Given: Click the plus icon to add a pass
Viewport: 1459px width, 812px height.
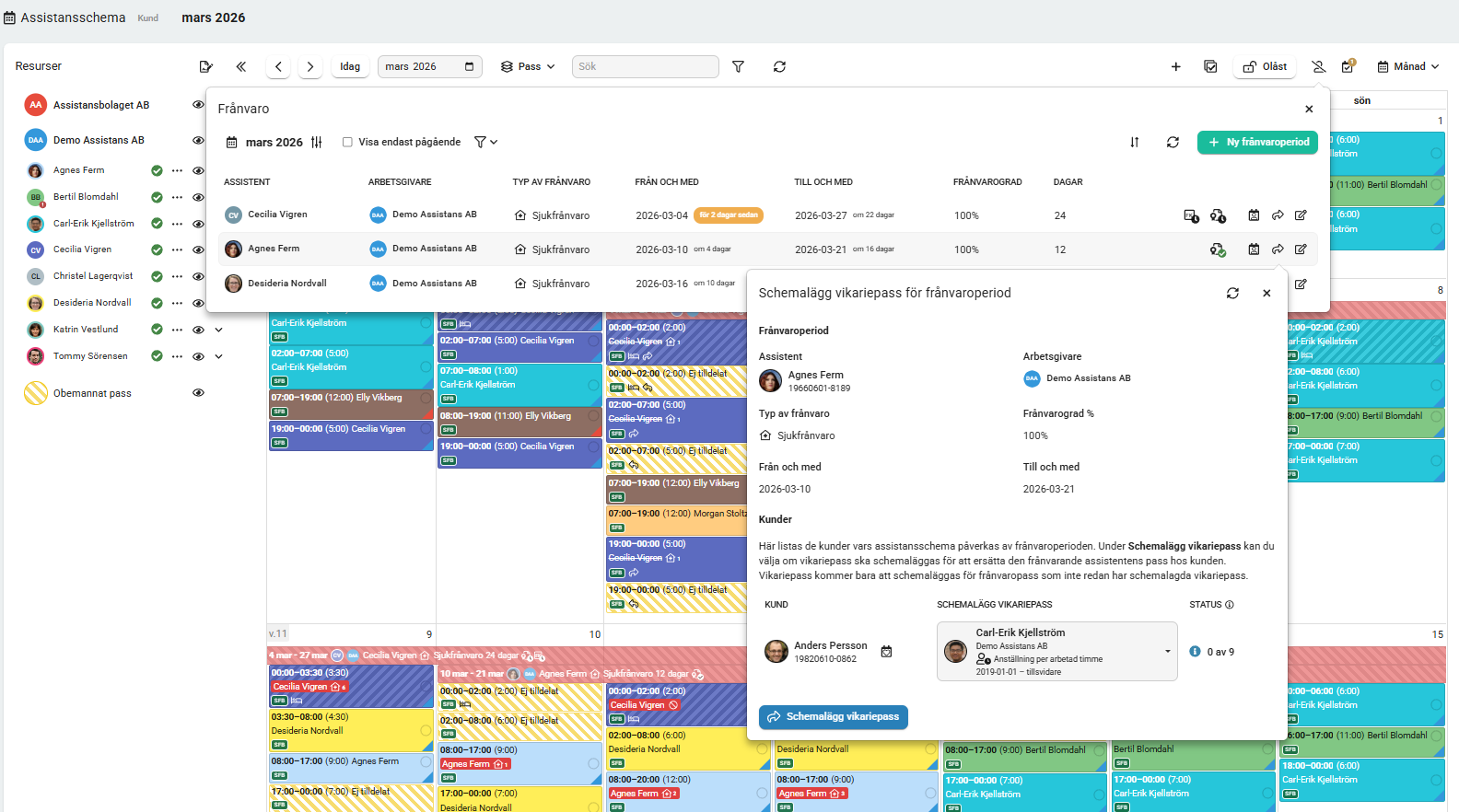Looking at the screenshot, I should click(1175, 66).
